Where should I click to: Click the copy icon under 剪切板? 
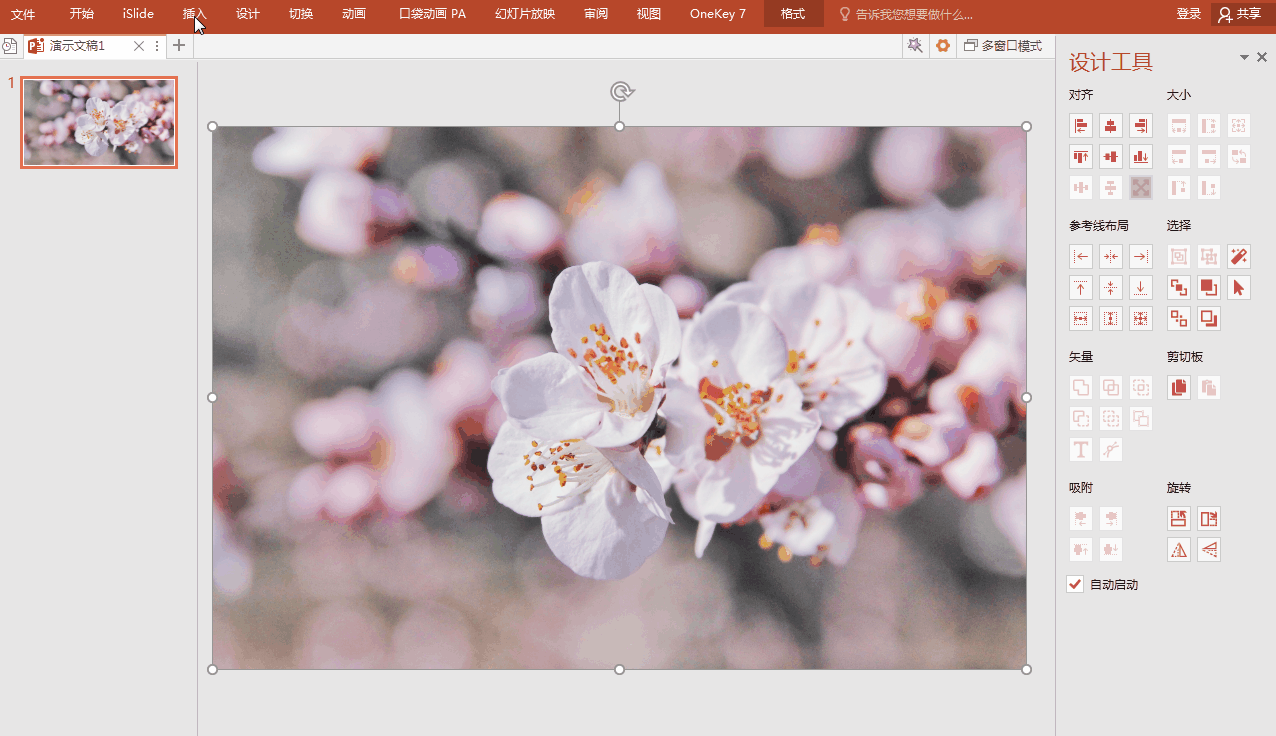click(1179, 388)
